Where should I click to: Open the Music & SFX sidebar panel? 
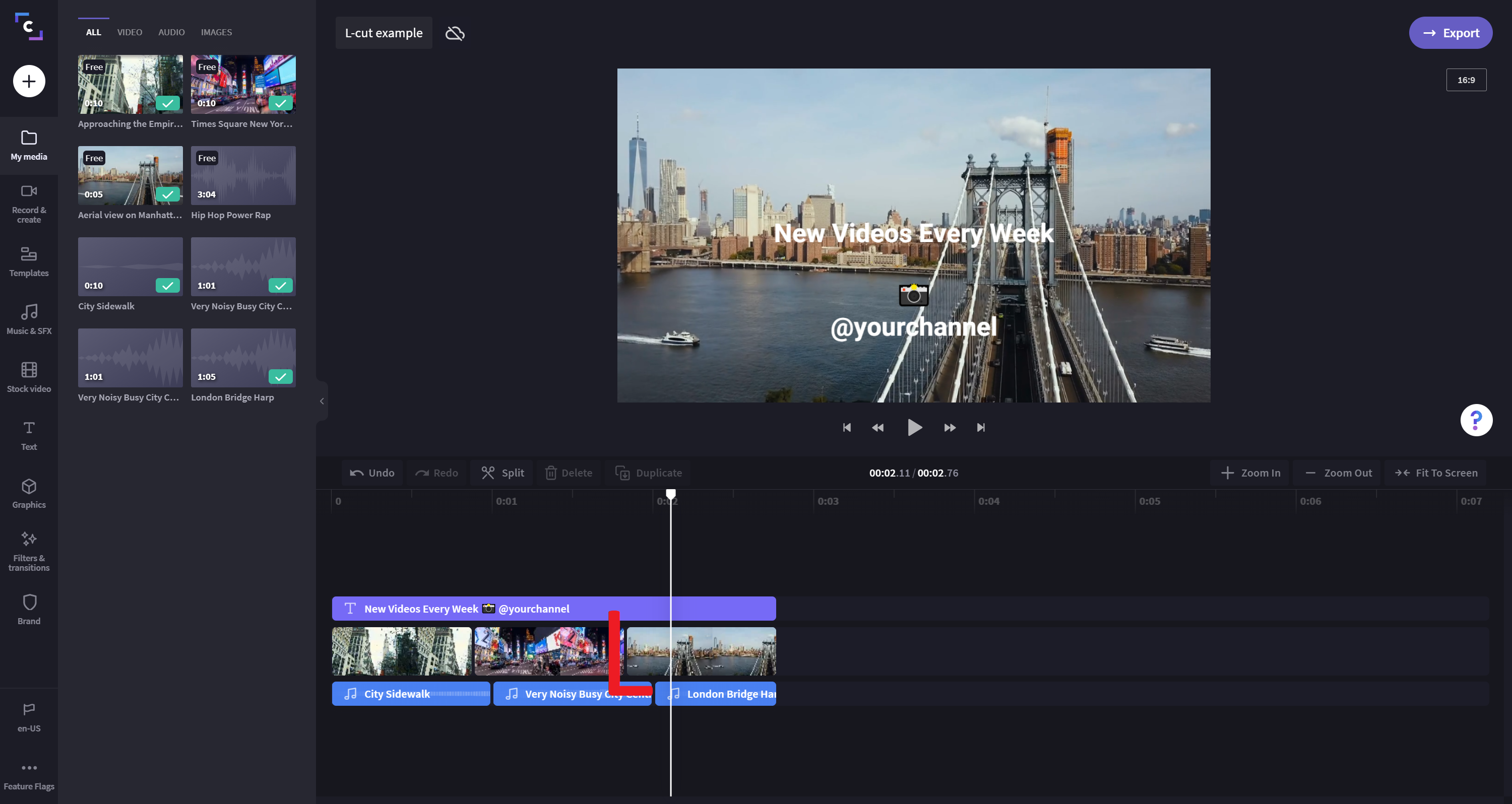[29, 319]
